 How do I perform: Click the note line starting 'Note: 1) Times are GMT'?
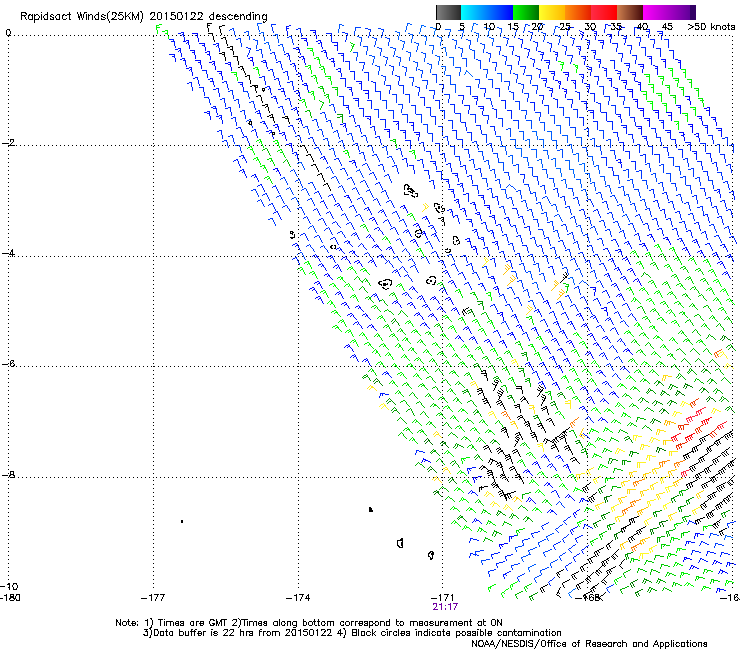click(x=309, y=623)
